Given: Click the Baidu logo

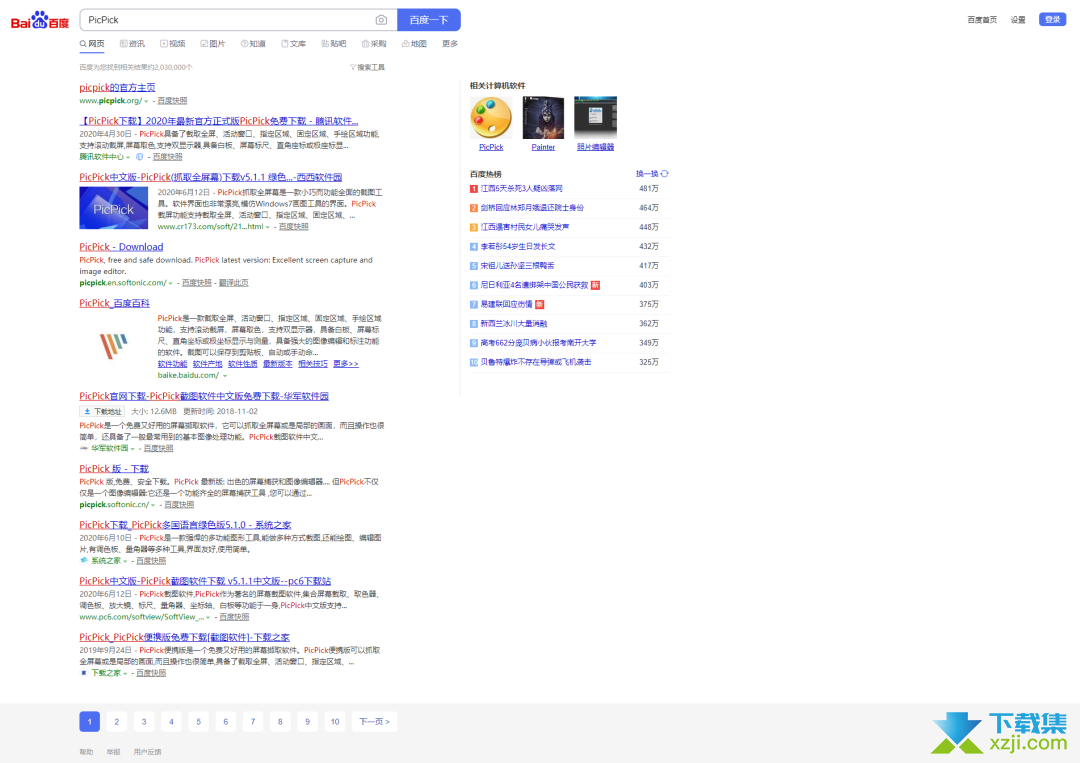Looking at the screenshot, I should 40,20.
